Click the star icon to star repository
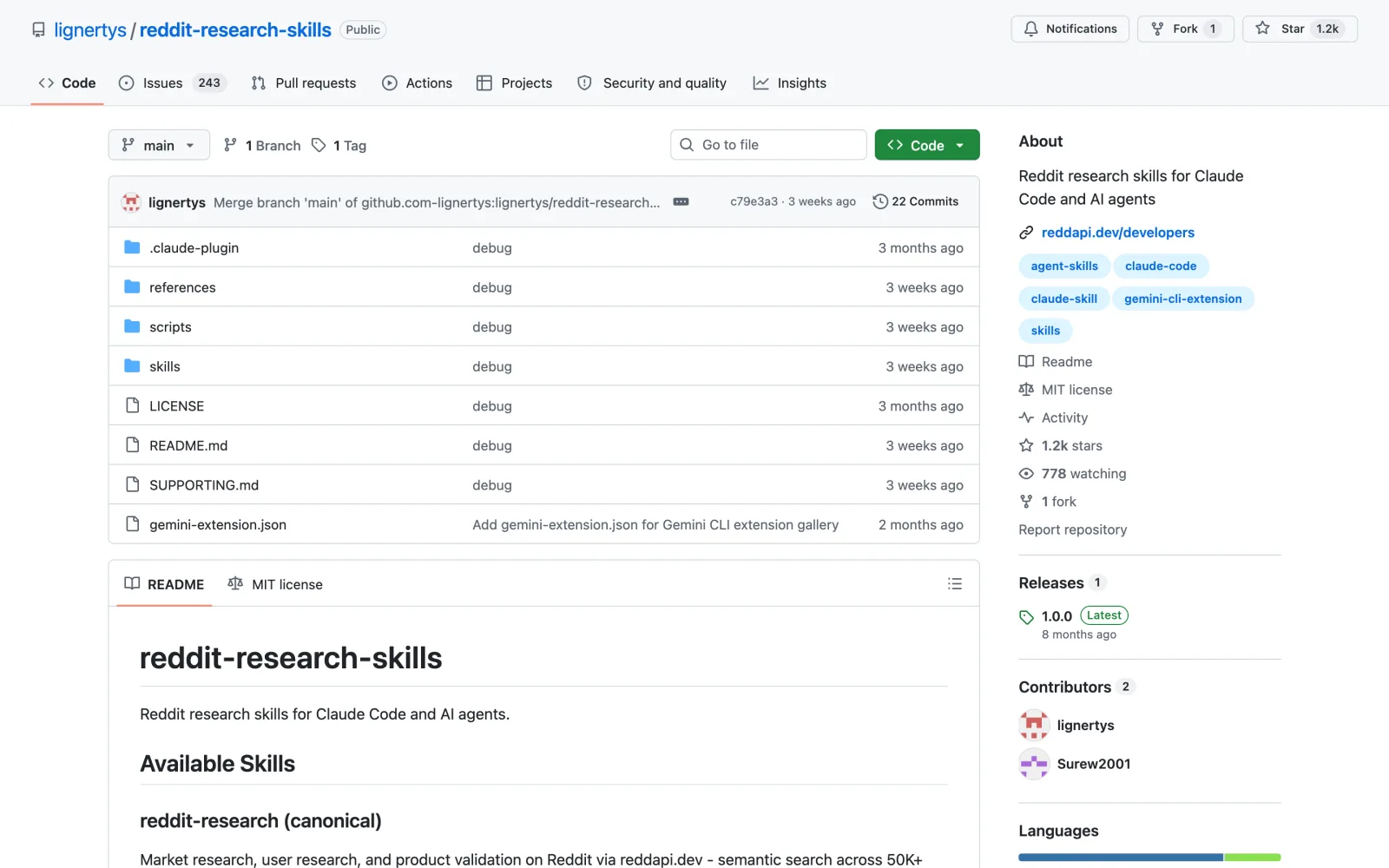1389x868 pixels. (x=1262, y=29)
